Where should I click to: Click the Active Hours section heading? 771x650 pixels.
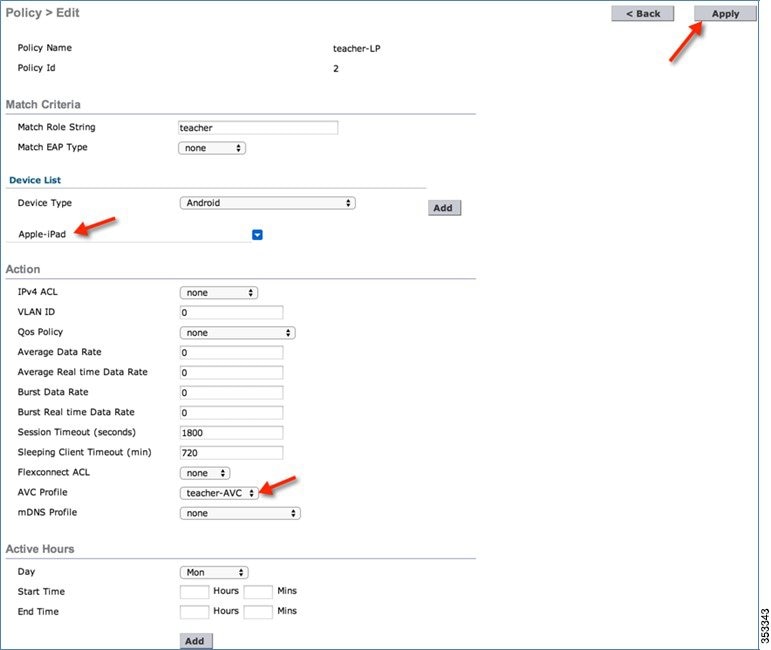[x=40, y=549]
